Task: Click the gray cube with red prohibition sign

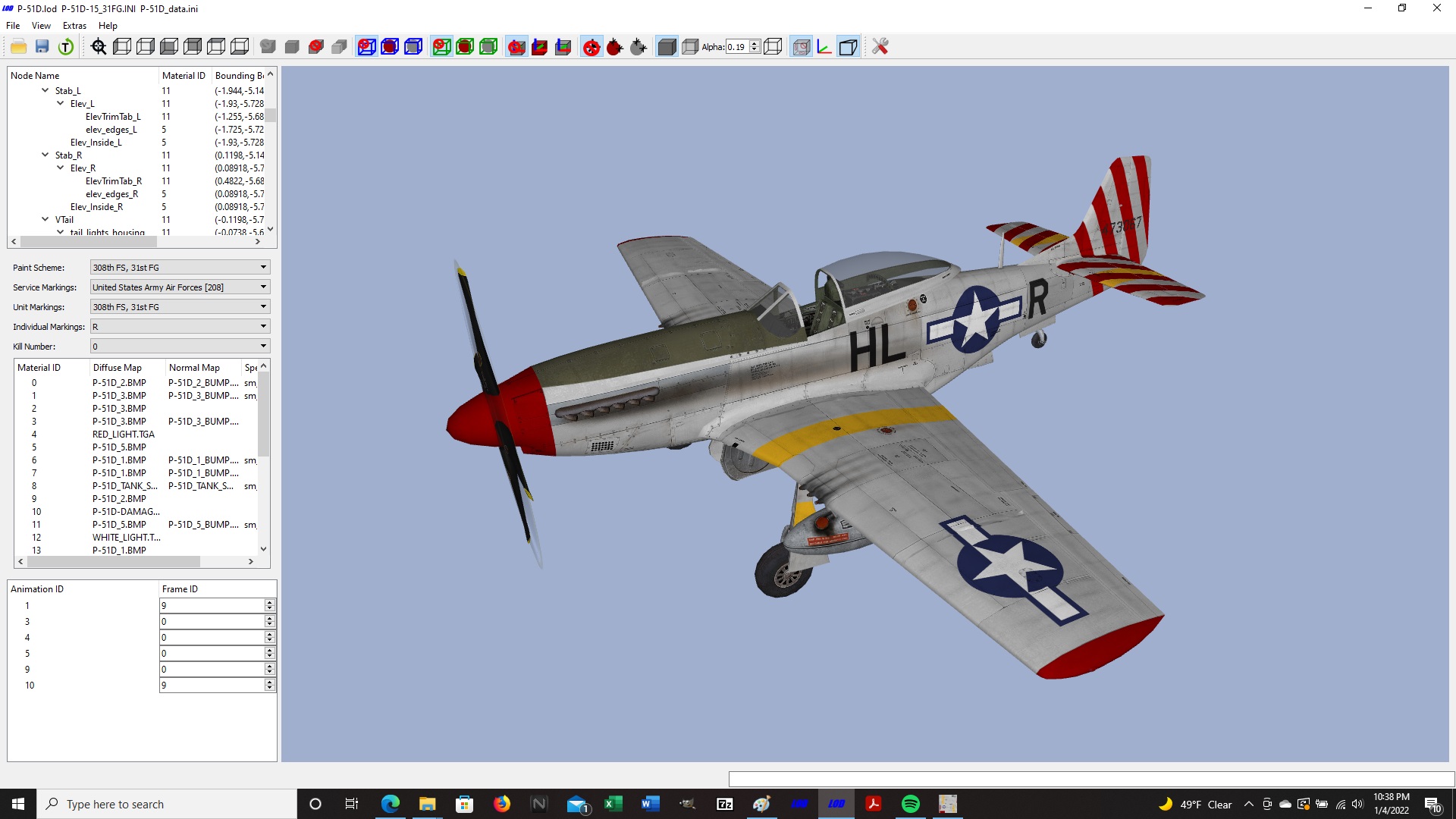Action: 315,47
